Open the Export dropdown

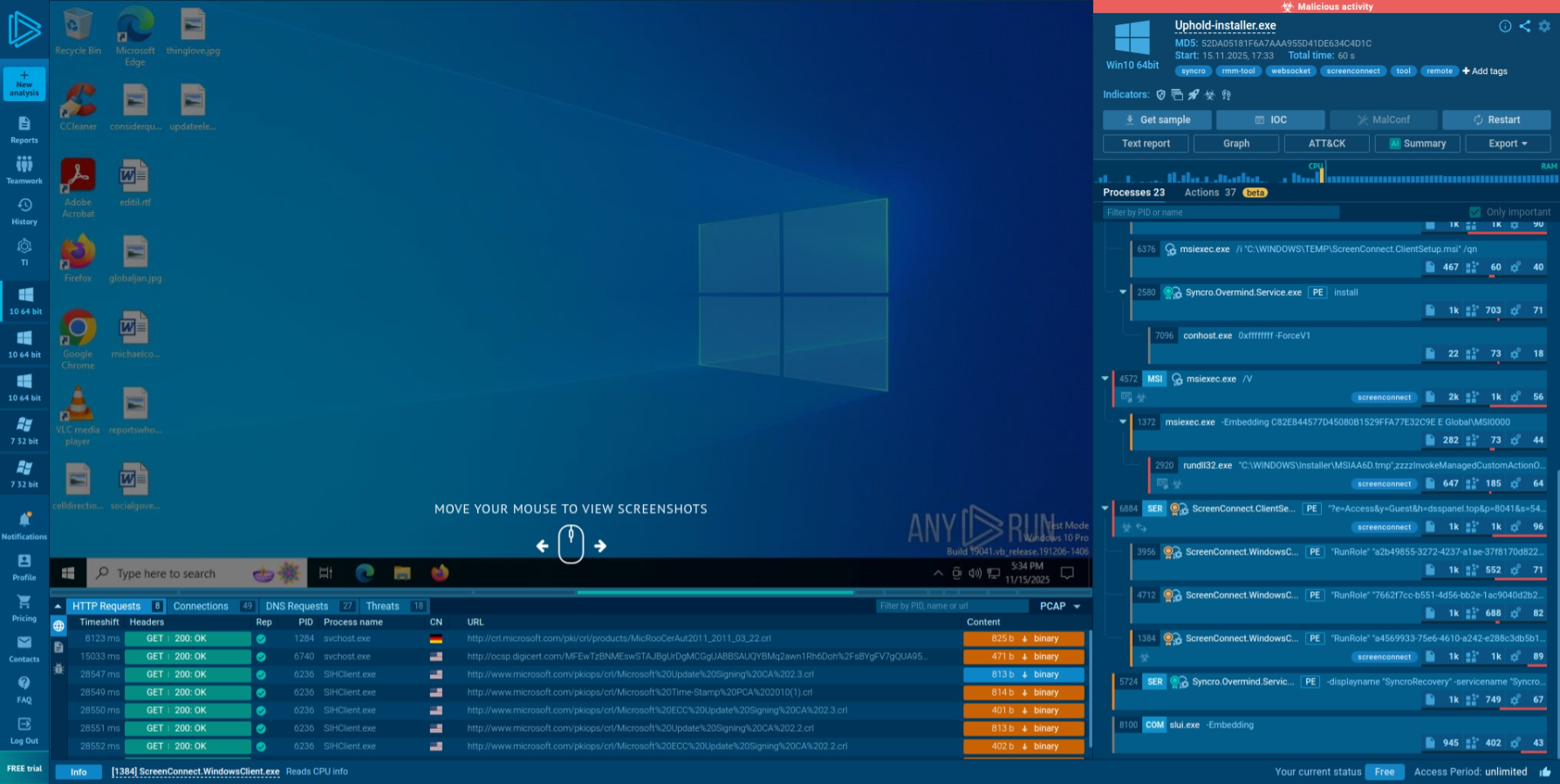(x=1508, y=144)
